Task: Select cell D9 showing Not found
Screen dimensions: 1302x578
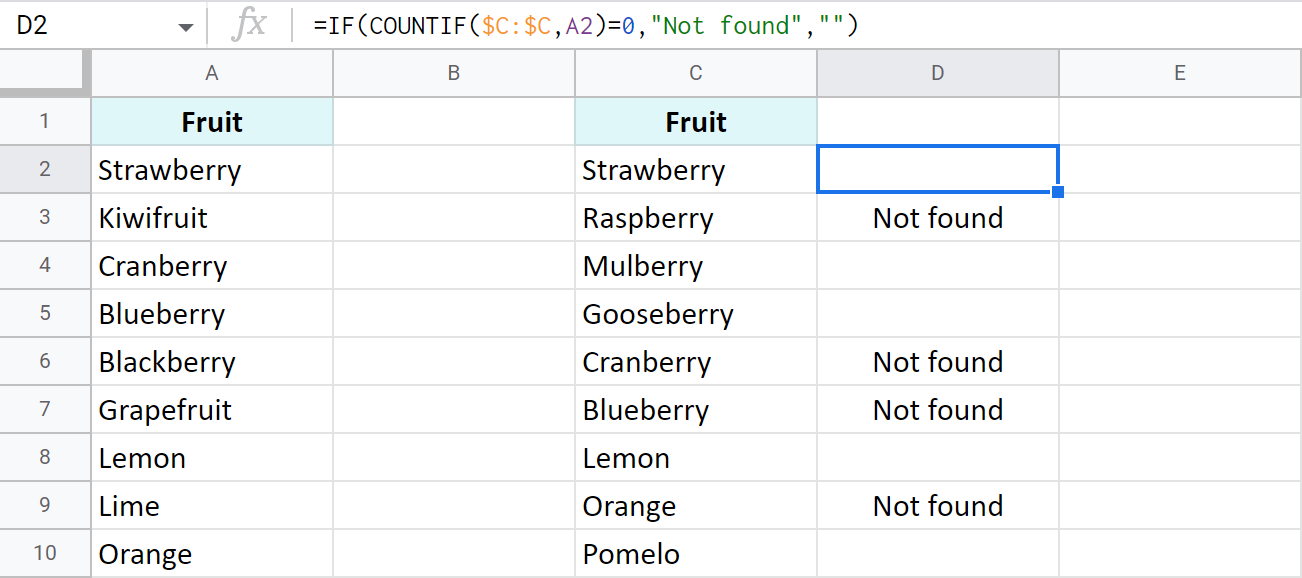Action: click(937, 506)
